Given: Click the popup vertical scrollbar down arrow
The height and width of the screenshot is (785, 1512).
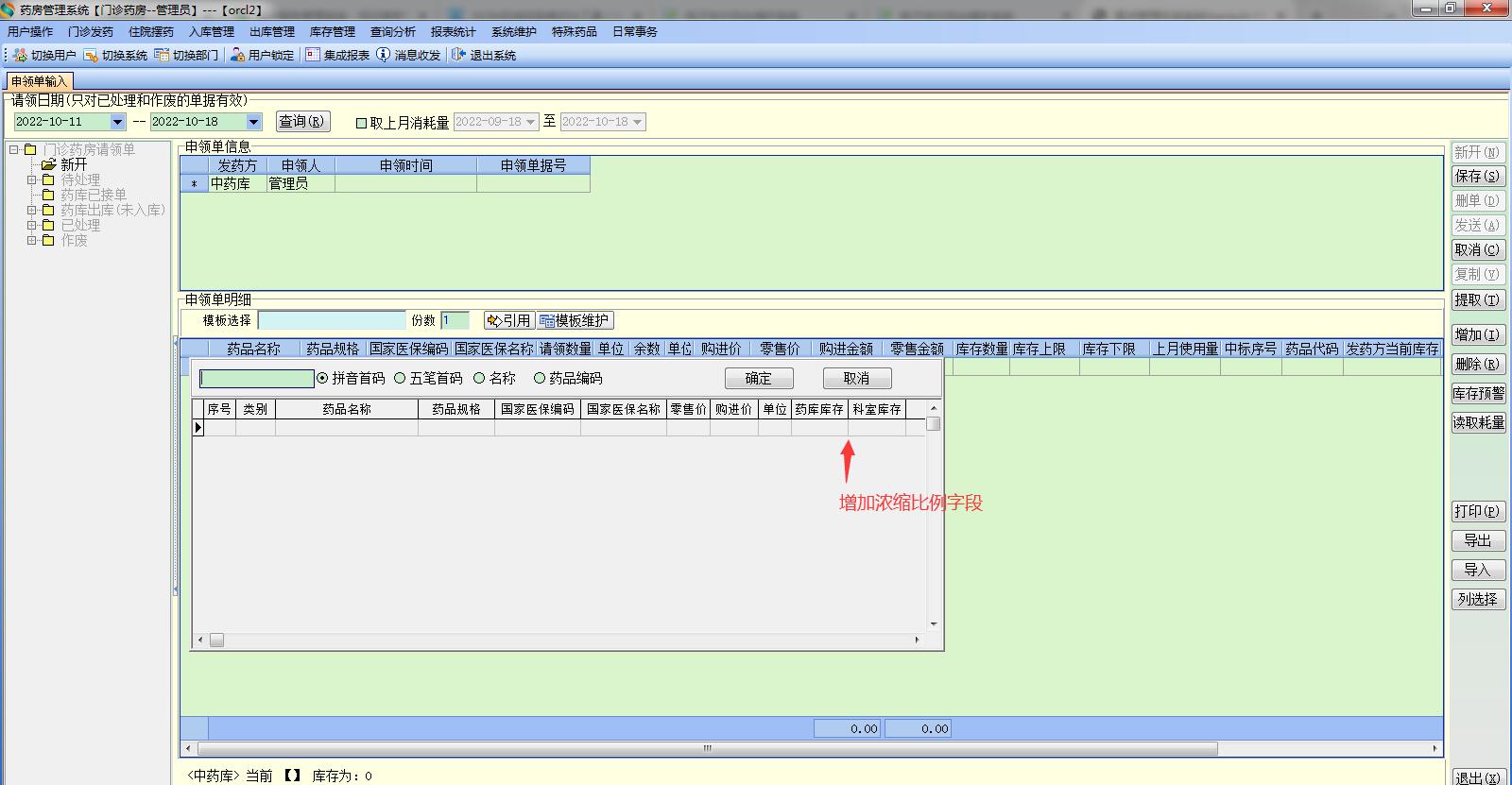Looking at the screenshot, I should 934,623.
